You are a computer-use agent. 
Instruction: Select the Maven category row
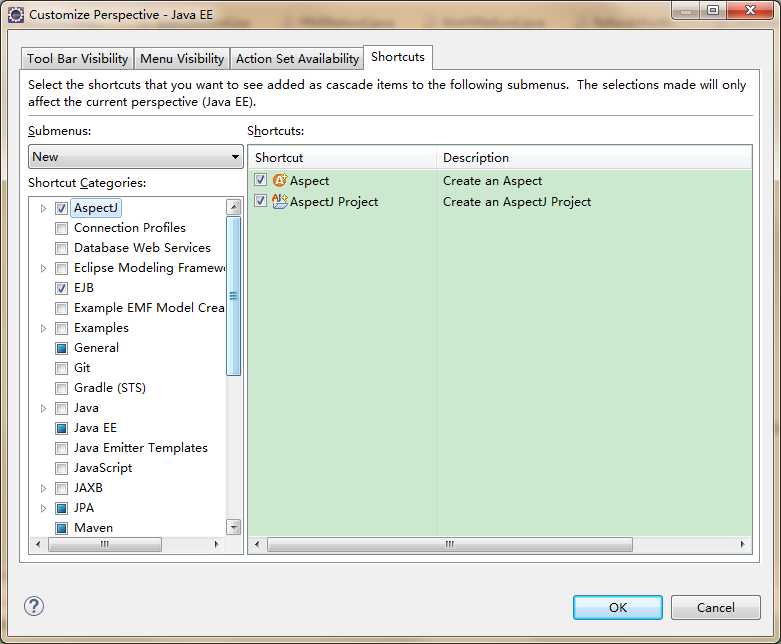point(93,528)
